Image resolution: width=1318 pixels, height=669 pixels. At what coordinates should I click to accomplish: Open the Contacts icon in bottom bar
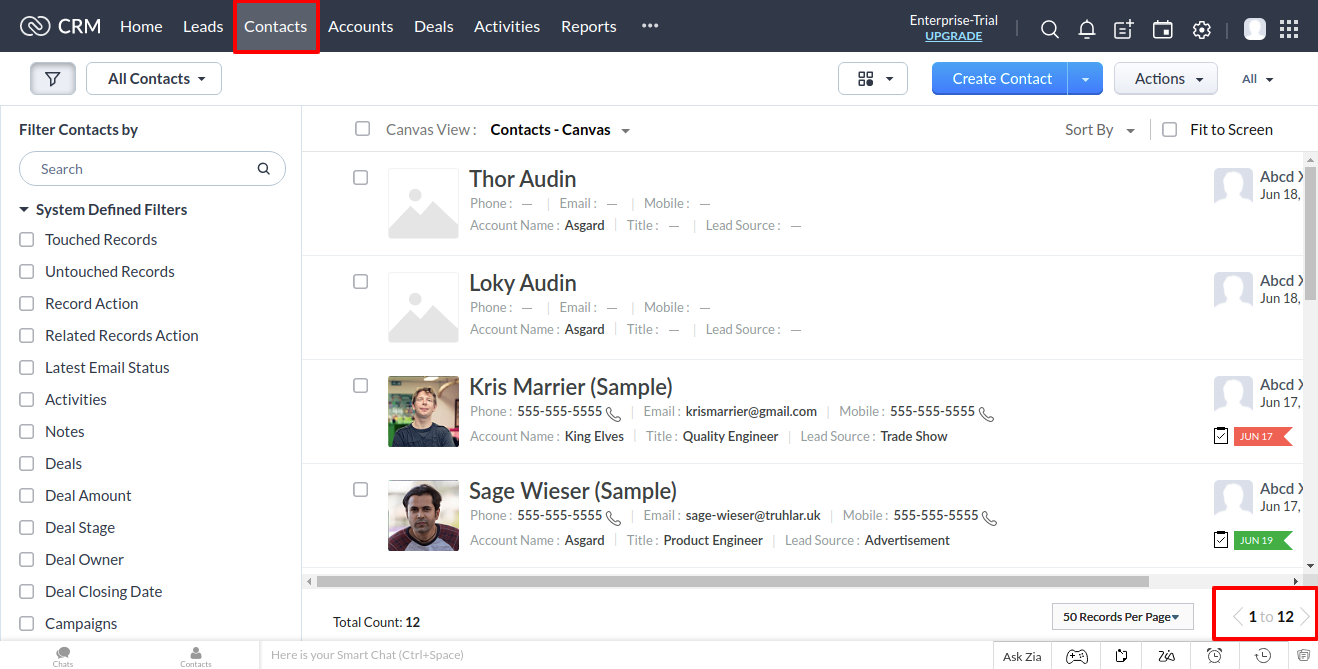coord(196,656)
